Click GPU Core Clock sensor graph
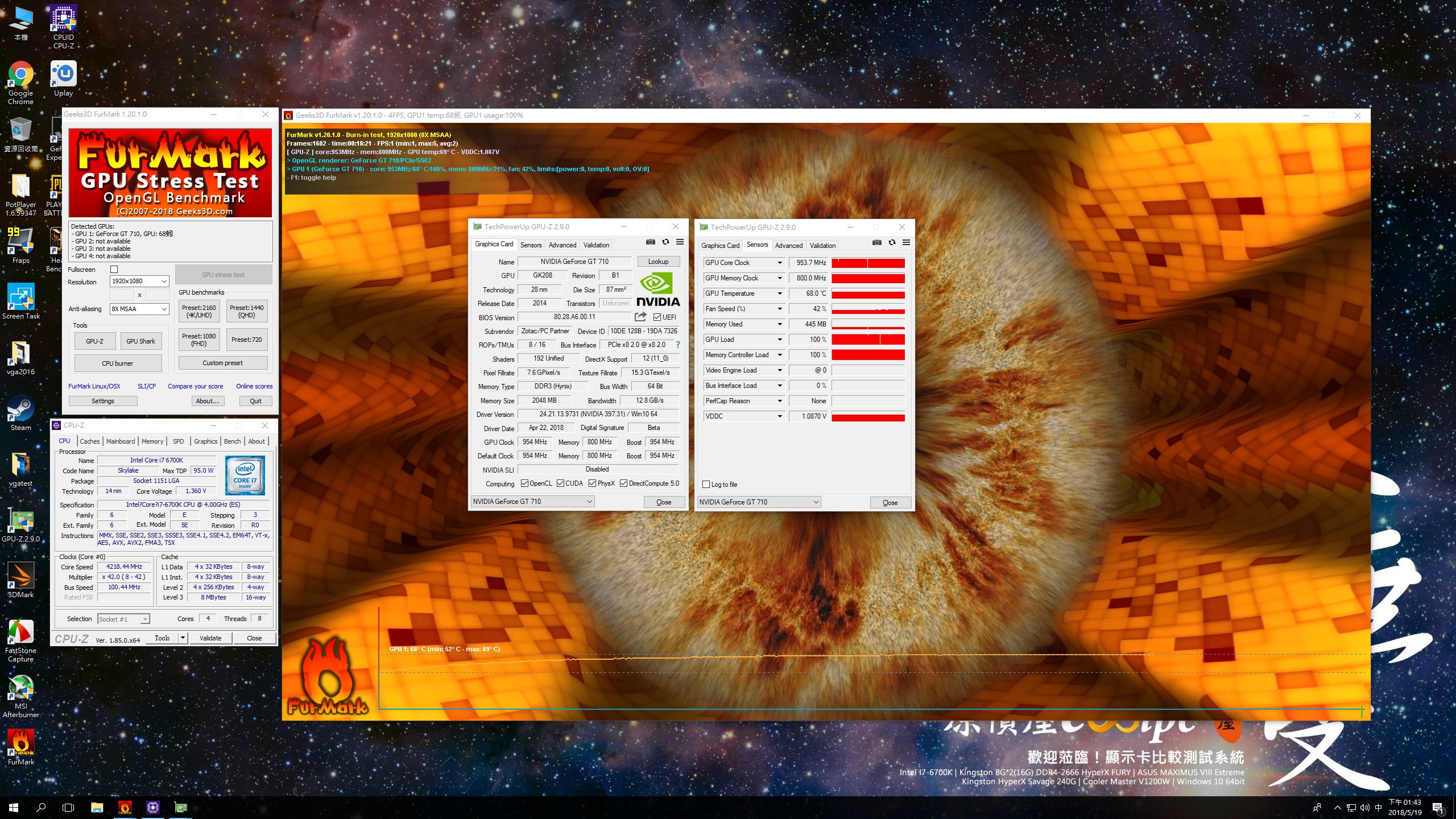Image resolution: width=1456 pixels, height=819 pixels. coord(868,263)
